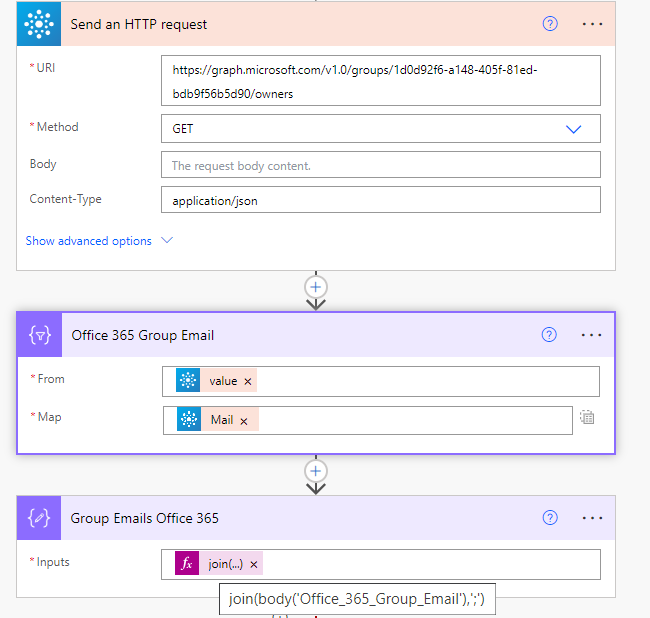This screenshot has height=618, width=650.
Task: Click the Office 365 Group Email Select icon
Action: coord(40,335)
